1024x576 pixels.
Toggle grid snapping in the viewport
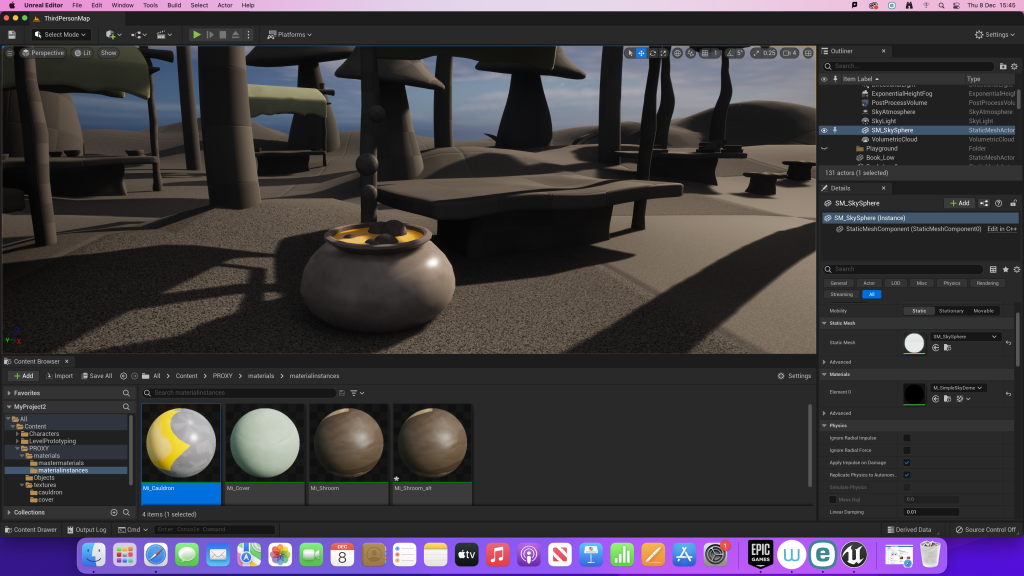coord(705,53)
